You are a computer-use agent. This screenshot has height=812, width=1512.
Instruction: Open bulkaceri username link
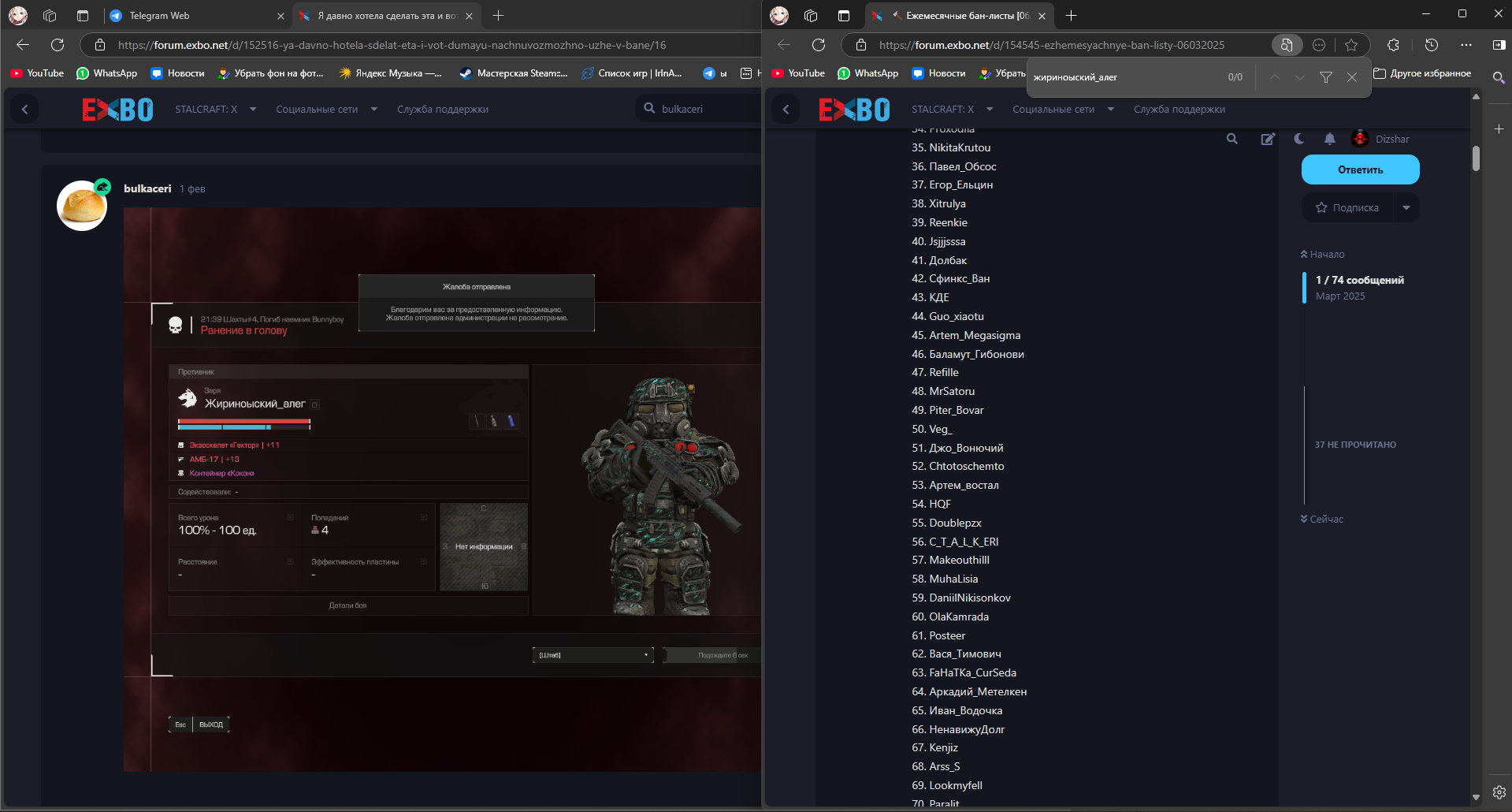click(x=147, y=188)
